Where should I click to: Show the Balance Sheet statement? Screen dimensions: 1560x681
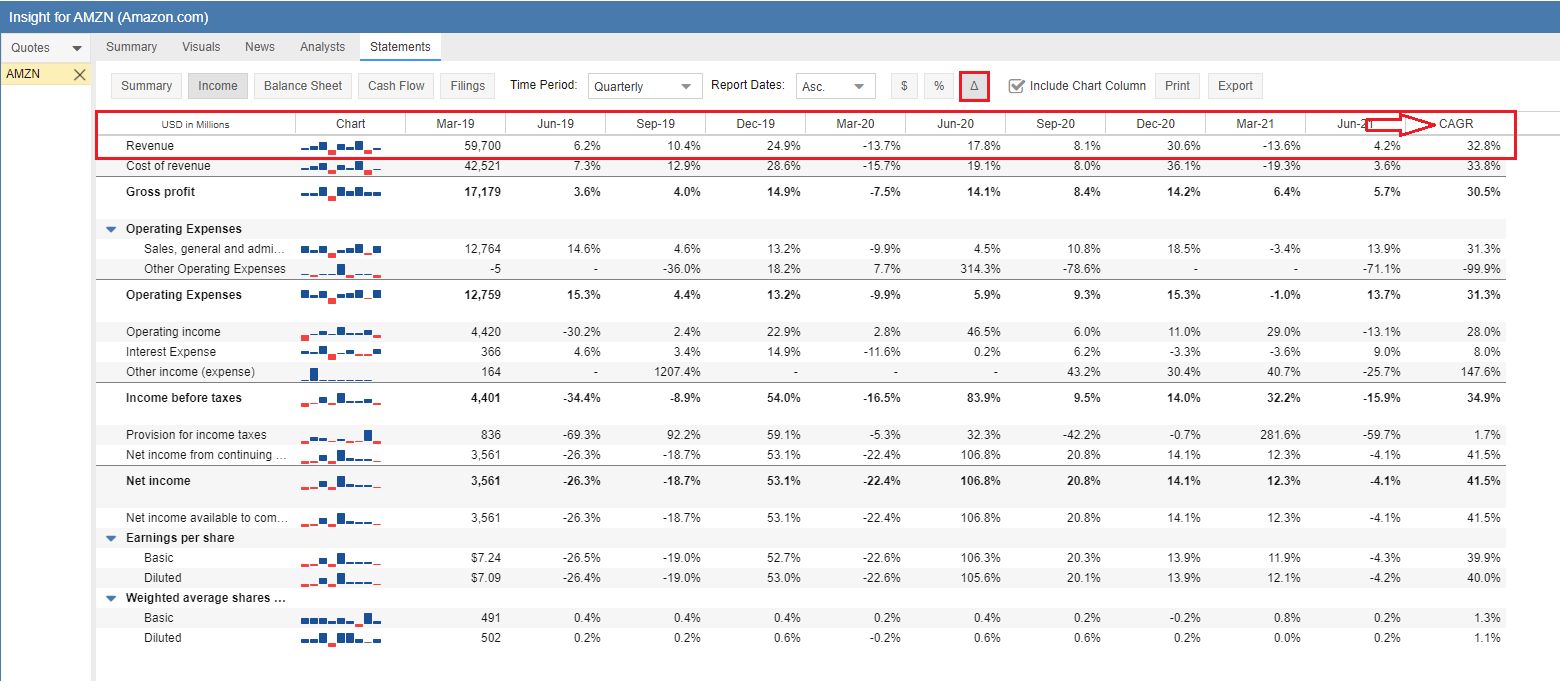[303, 86]
